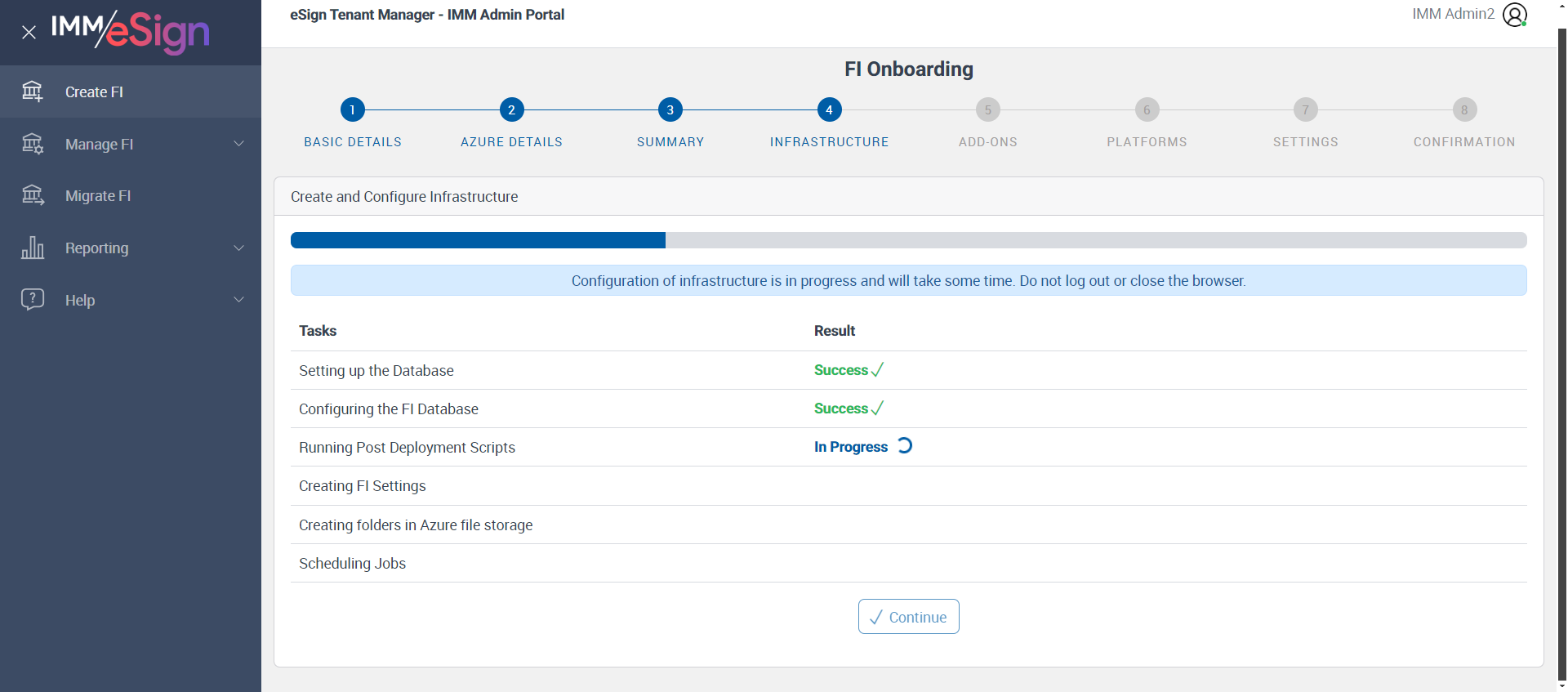Click the Create FI bank icon

click(33, 92)
